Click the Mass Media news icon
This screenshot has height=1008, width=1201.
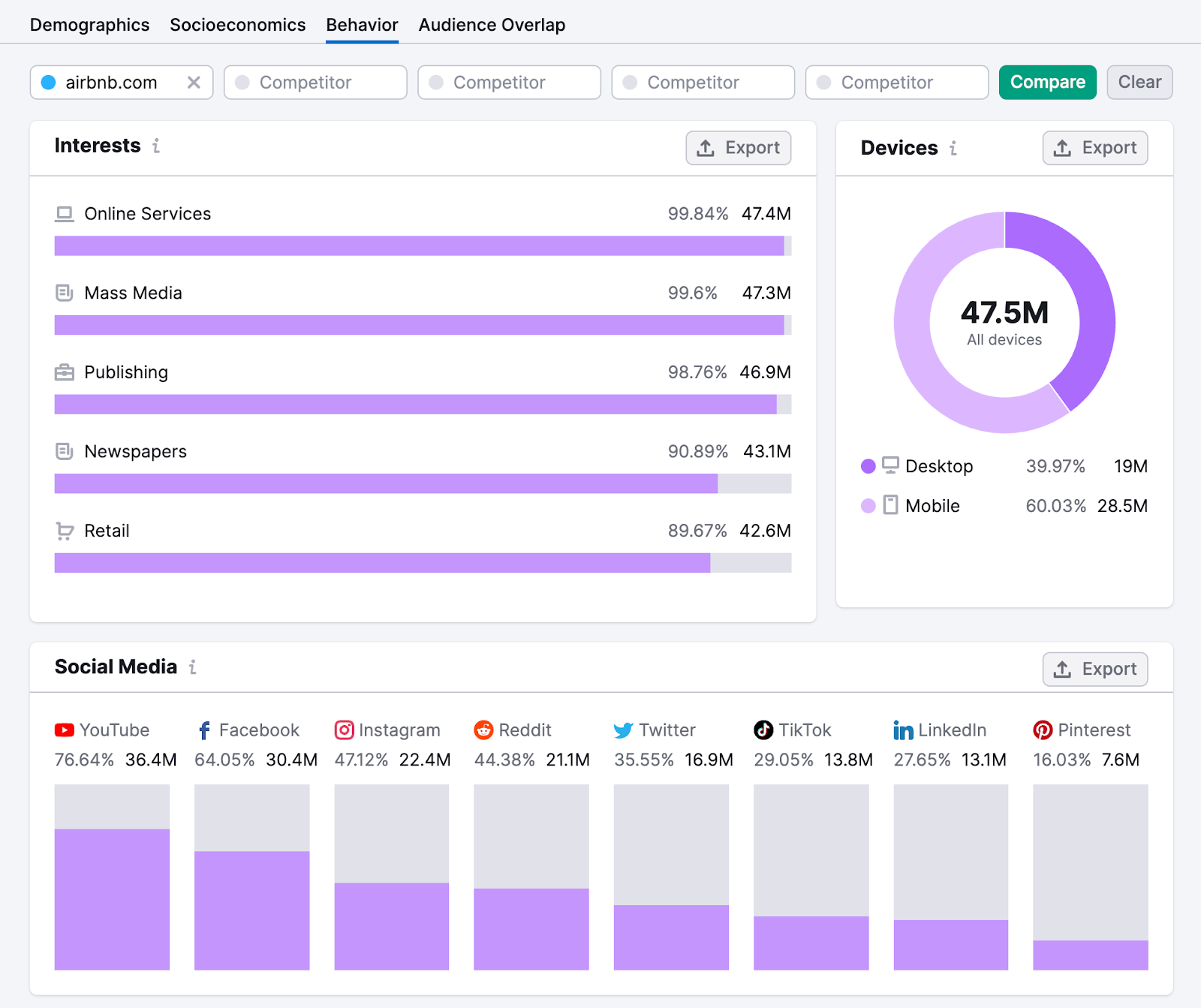65,293
